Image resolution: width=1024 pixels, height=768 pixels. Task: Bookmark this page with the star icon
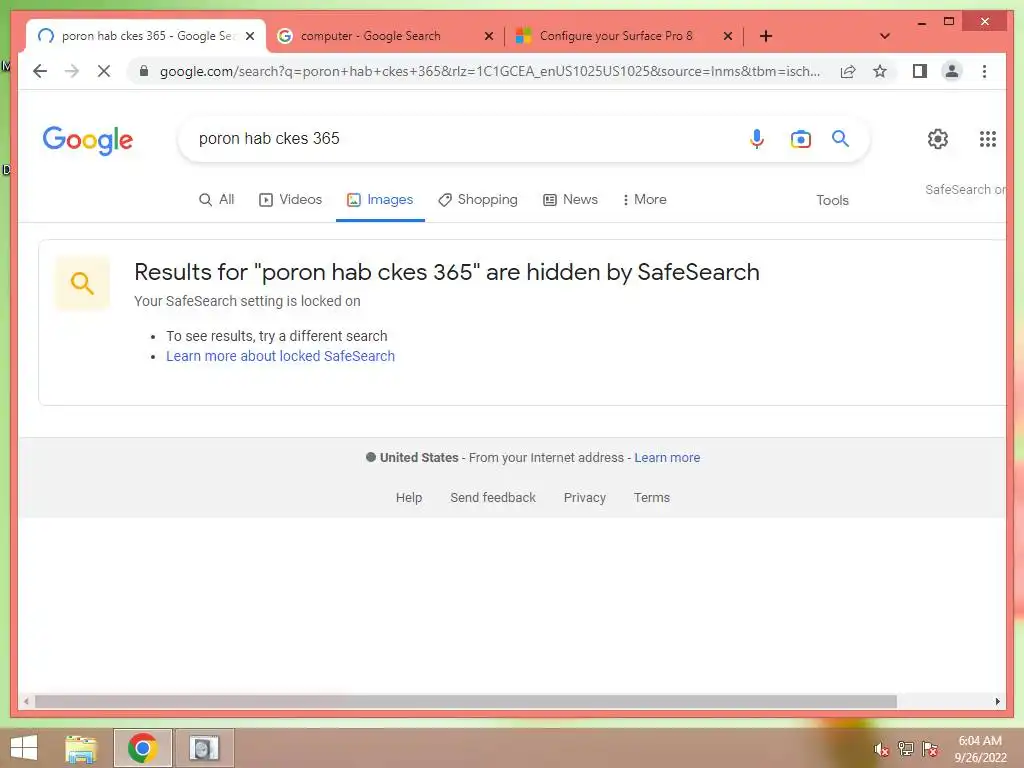pyautogui.click(x=880, y=71)
